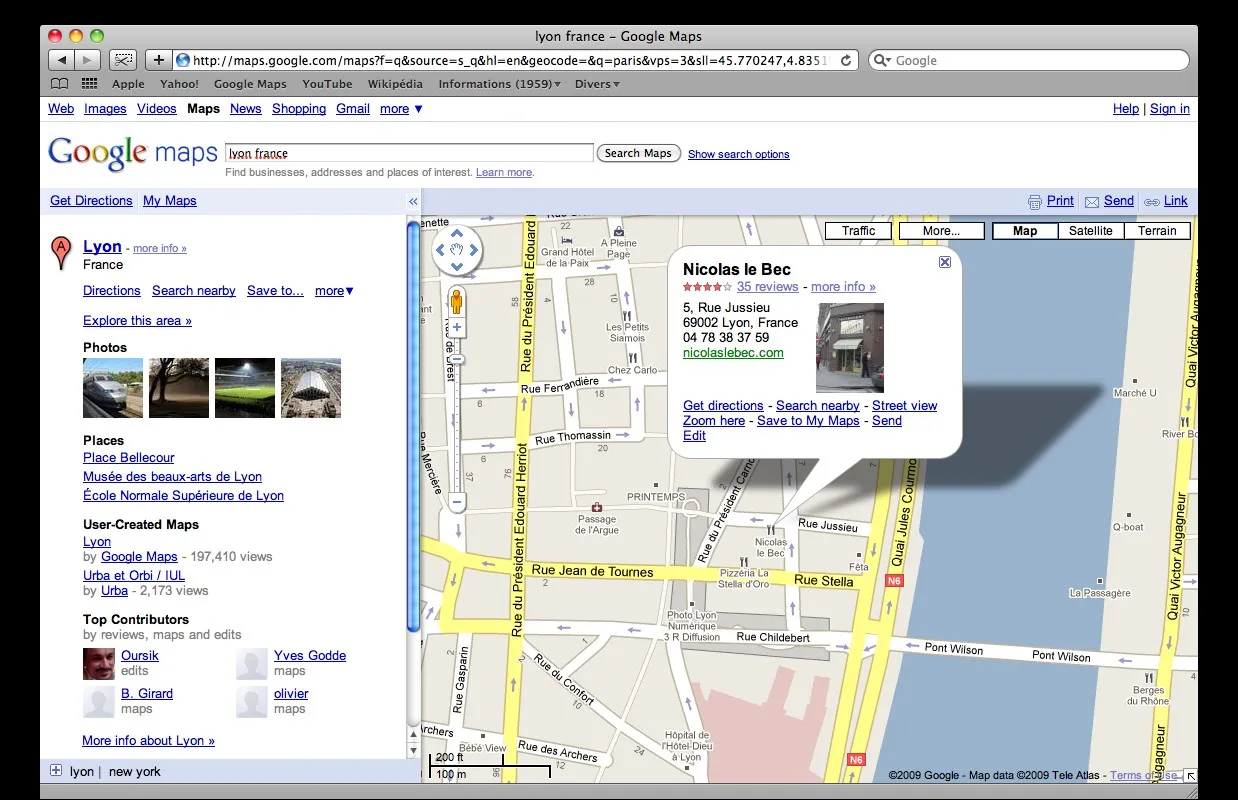Open the Divers bookmarks folder
The image size is (1238, 800).
coord(597,84)
